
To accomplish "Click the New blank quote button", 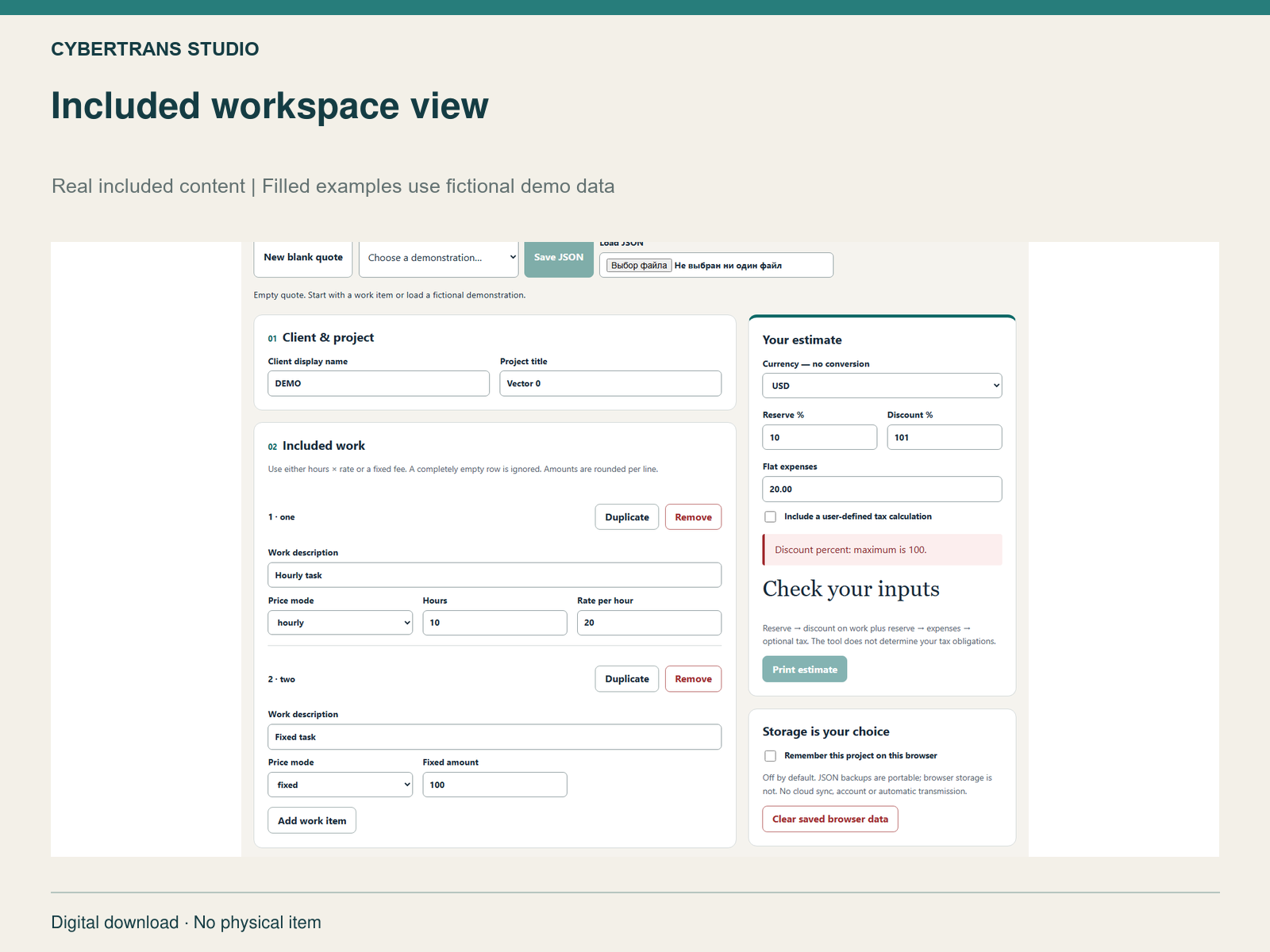I will click(x=302, y=259).
